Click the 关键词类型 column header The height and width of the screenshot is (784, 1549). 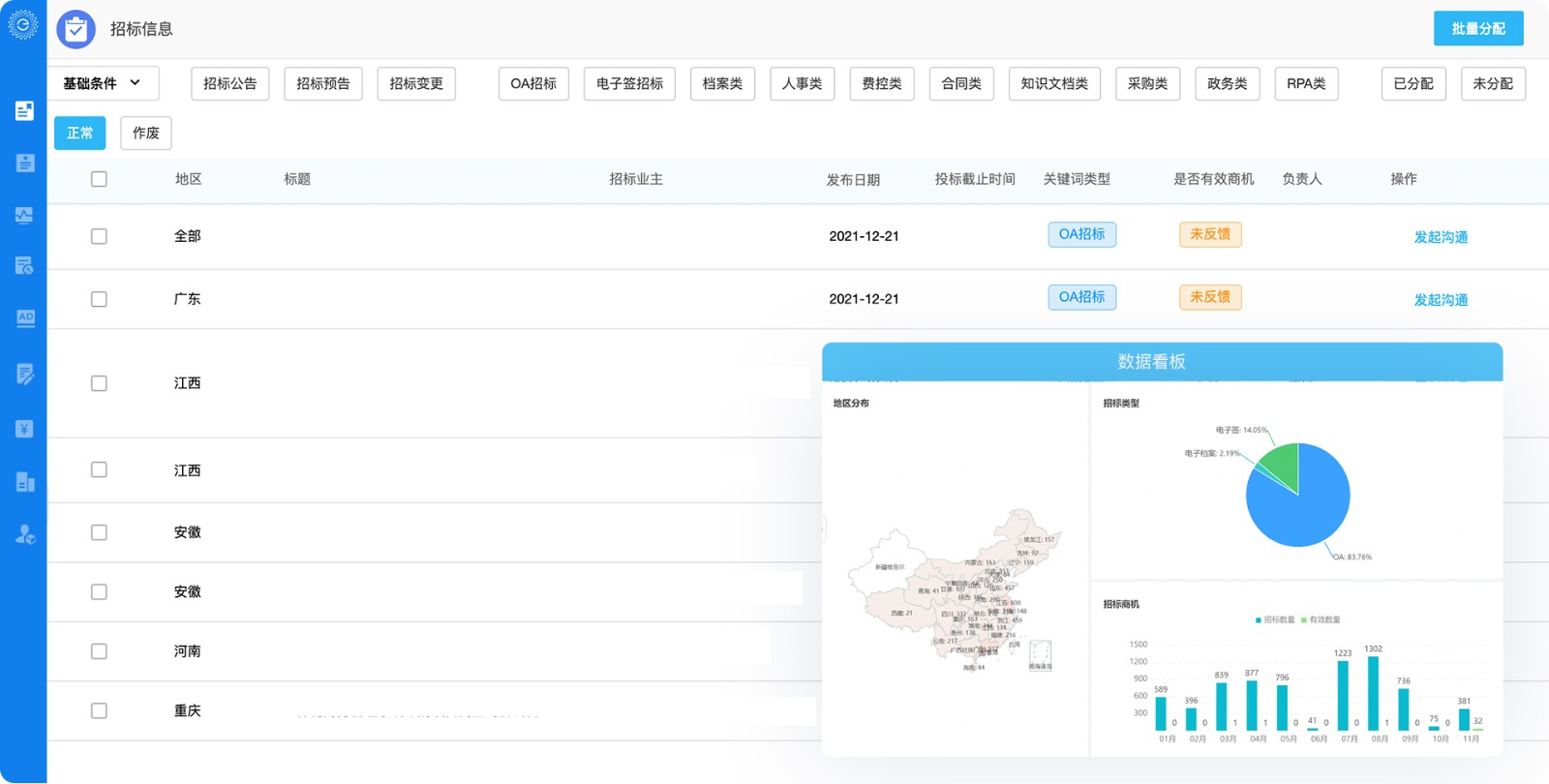pos(1077,179)
